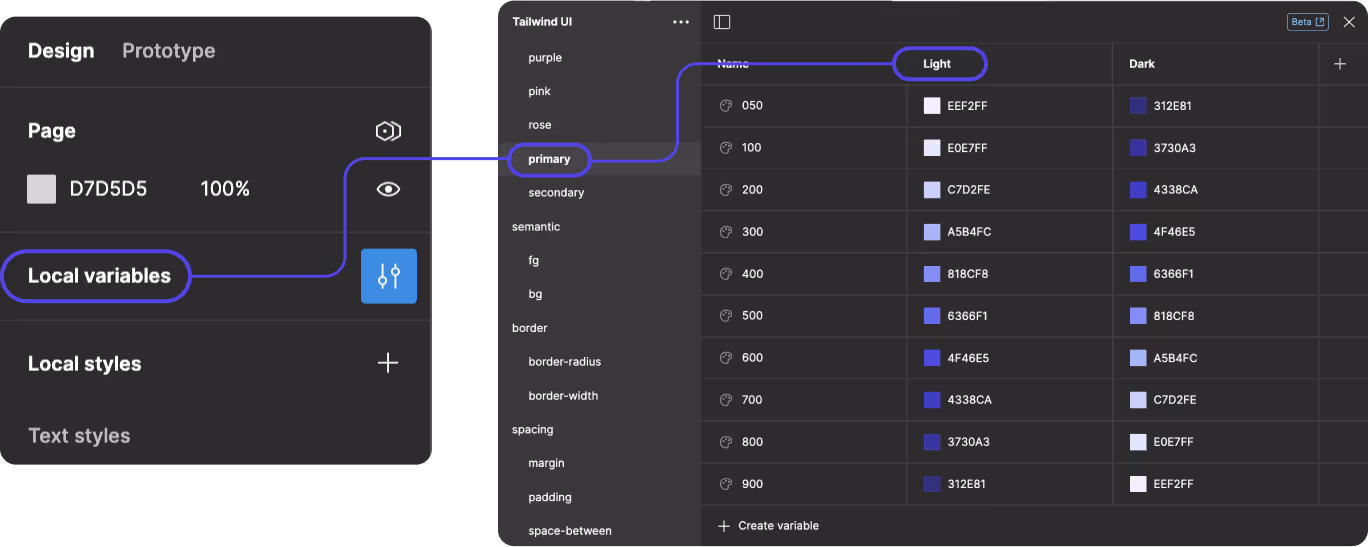Click the Local variables label
Image resolution: width=1368 pixels, height=547 pixels.
click(x=99, y=276)
